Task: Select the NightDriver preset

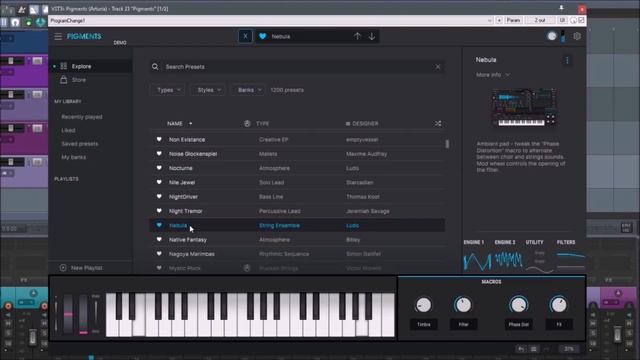Action: point(297,197)
